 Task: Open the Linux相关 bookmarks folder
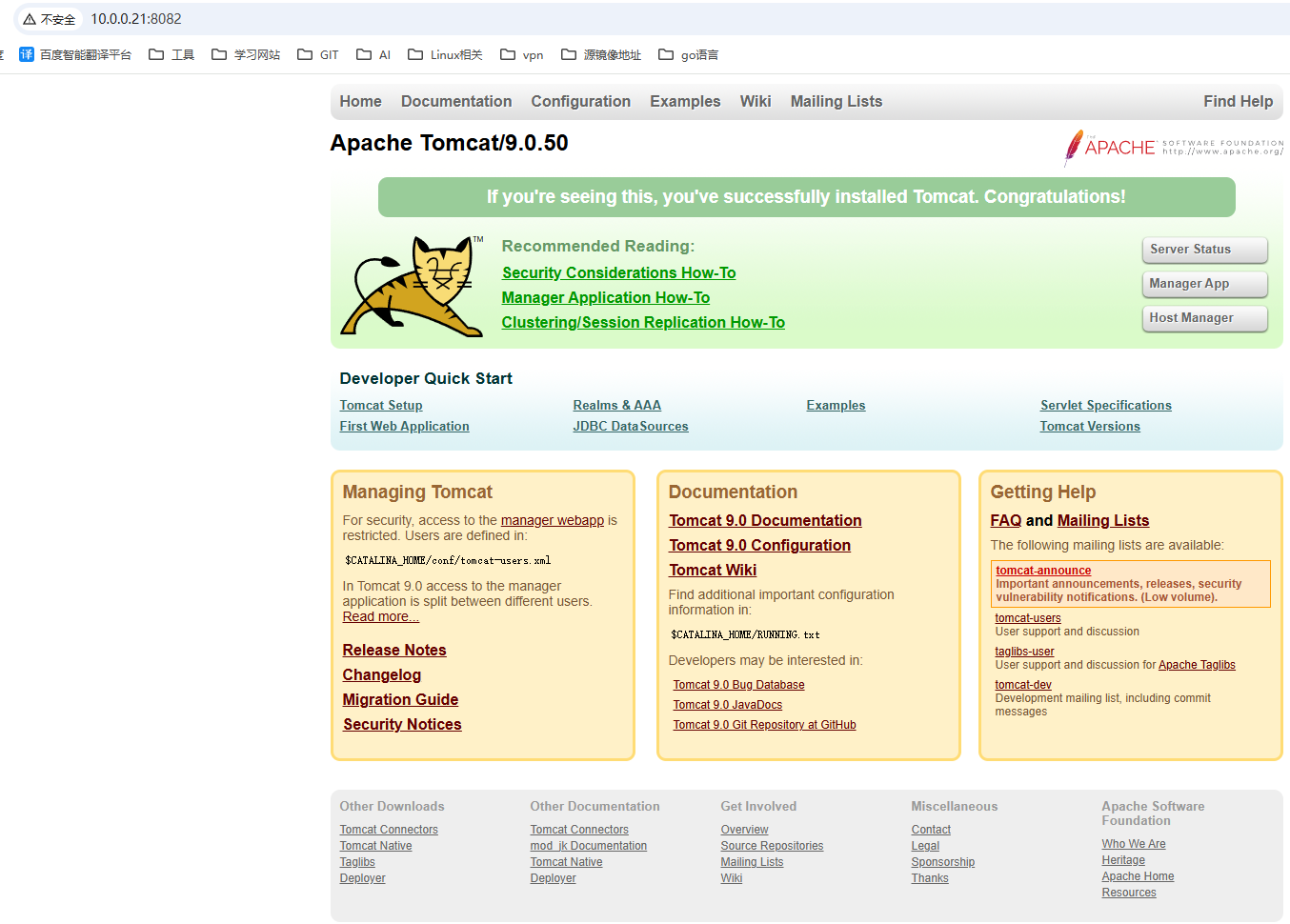tap(445, 54)
